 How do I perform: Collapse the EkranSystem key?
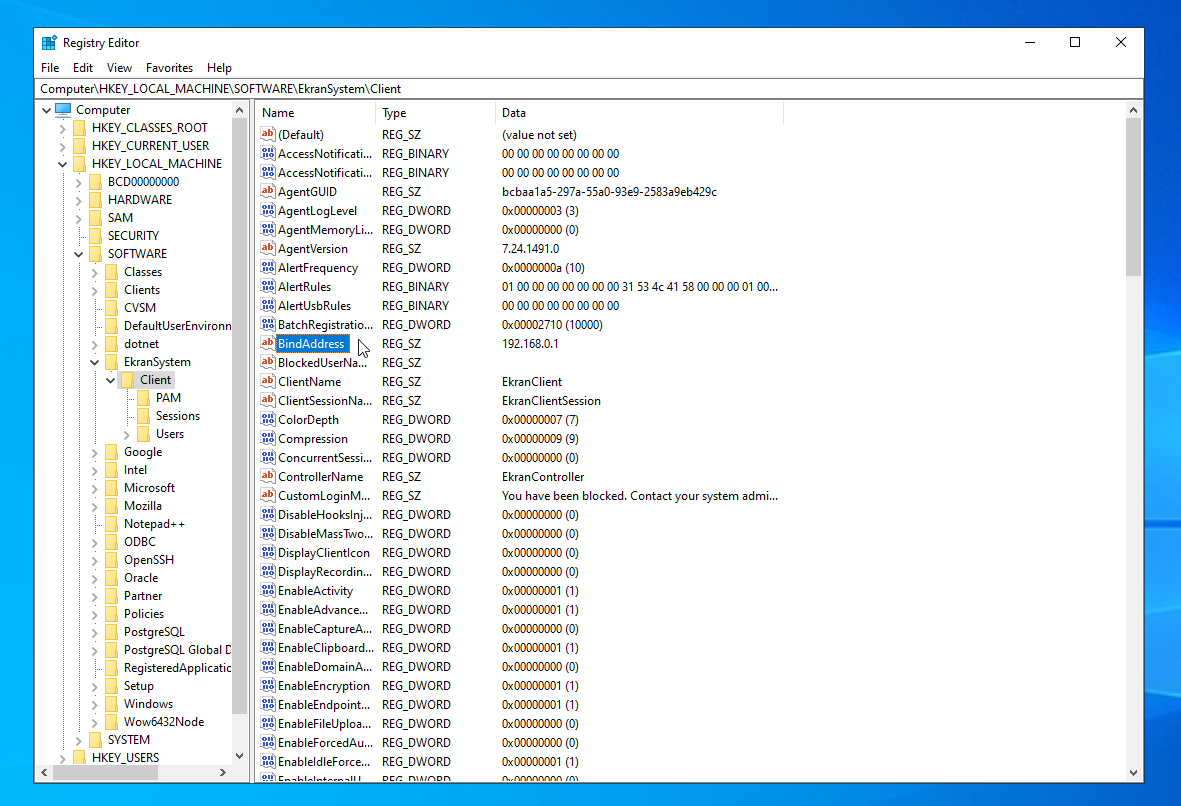tap(95, 362)
